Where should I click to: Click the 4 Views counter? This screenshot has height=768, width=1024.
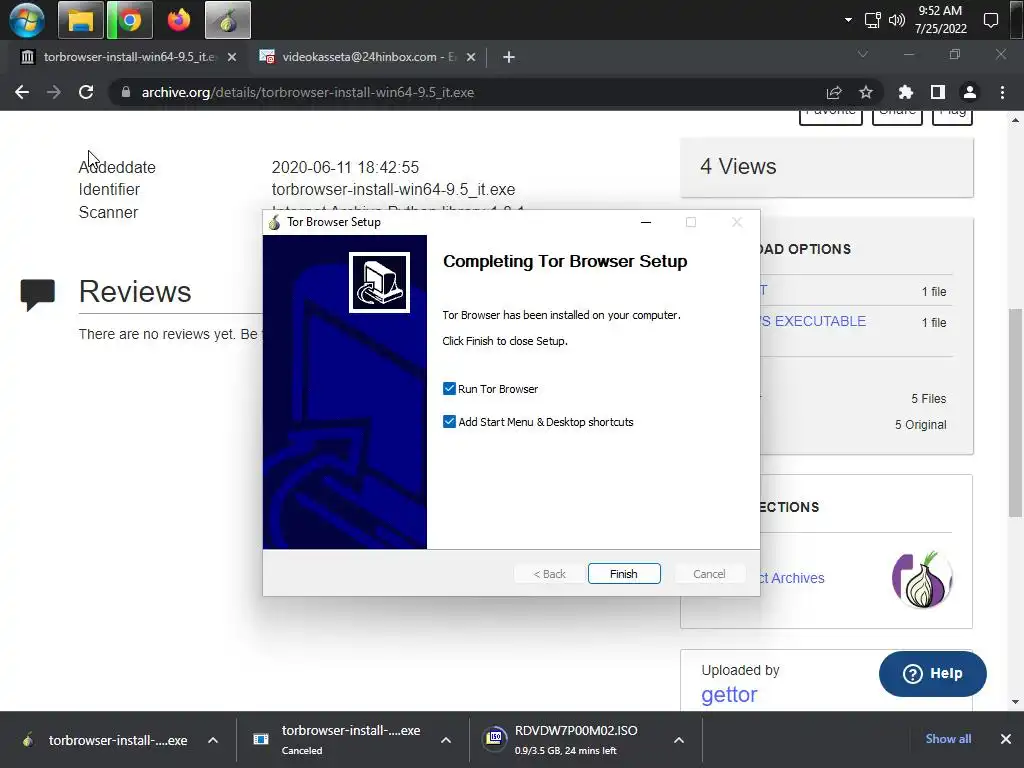(738, 167)
